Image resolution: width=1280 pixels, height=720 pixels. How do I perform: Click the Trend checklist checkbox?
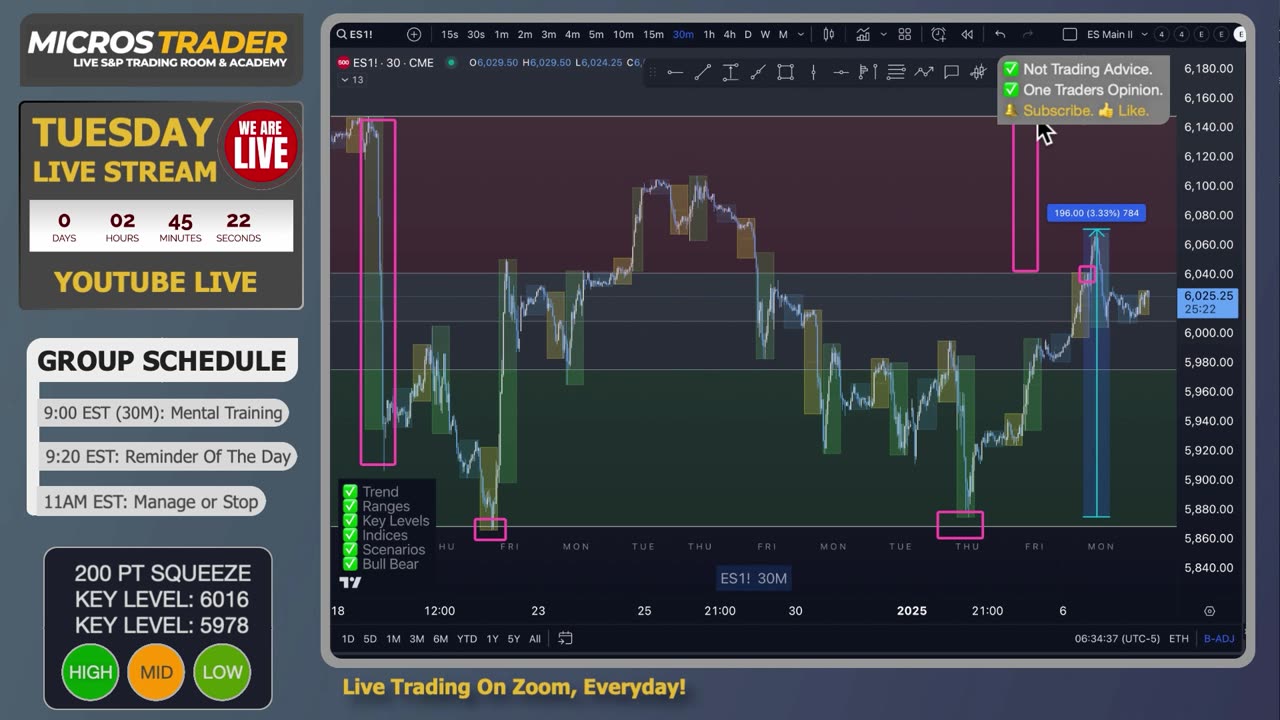pos(350,492)
